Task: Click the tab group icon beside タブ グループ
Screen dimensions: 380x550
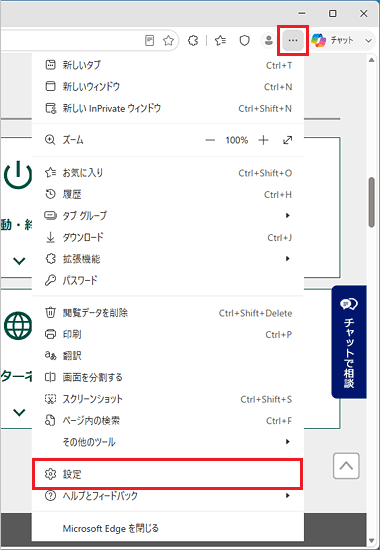Action: click(x=50, y=215)
